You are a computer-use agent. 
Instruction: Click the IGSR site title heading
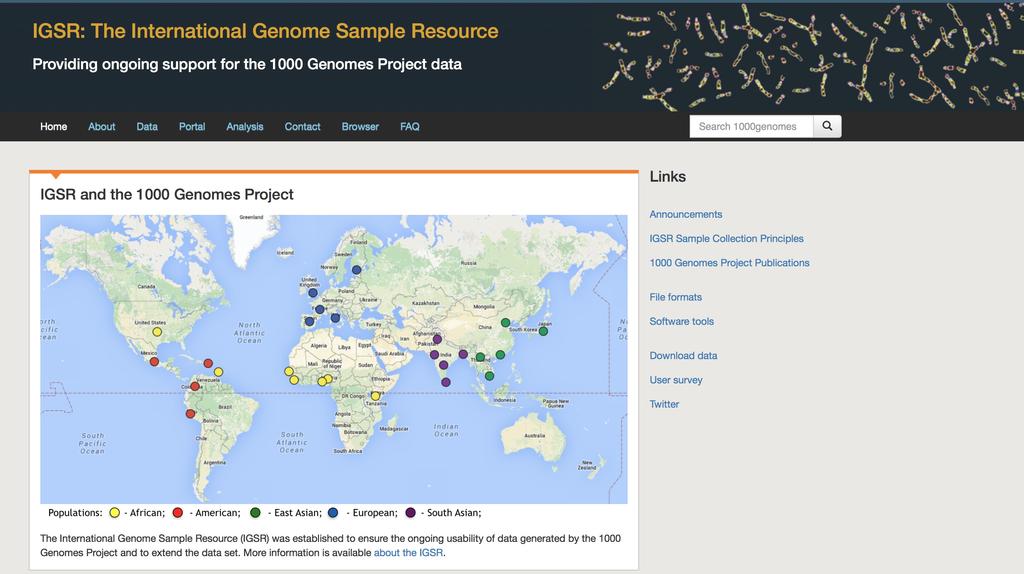(x=265, y=31)
